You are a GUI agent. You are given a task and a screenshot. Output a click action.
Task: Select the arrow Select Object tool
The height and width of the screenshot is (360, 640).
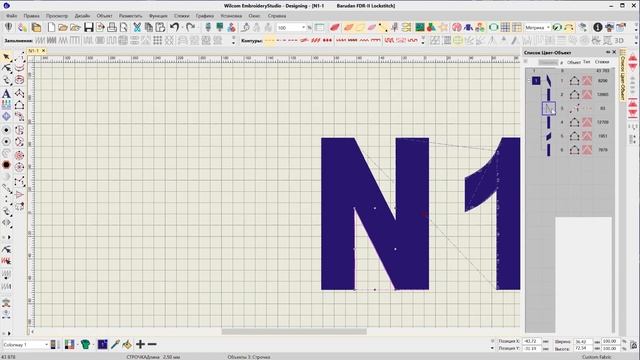coord(6,57)
